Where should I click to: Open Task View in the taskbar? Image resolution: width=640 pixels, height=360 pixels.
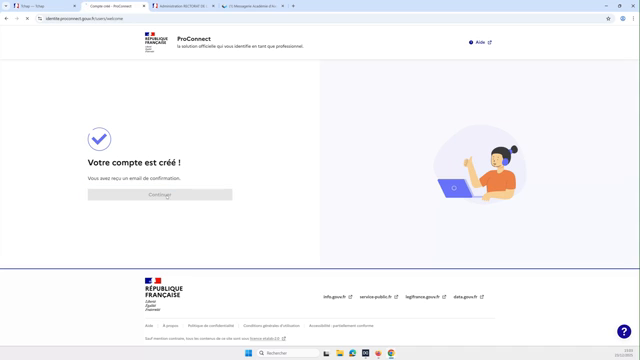(x=326, y=353)
